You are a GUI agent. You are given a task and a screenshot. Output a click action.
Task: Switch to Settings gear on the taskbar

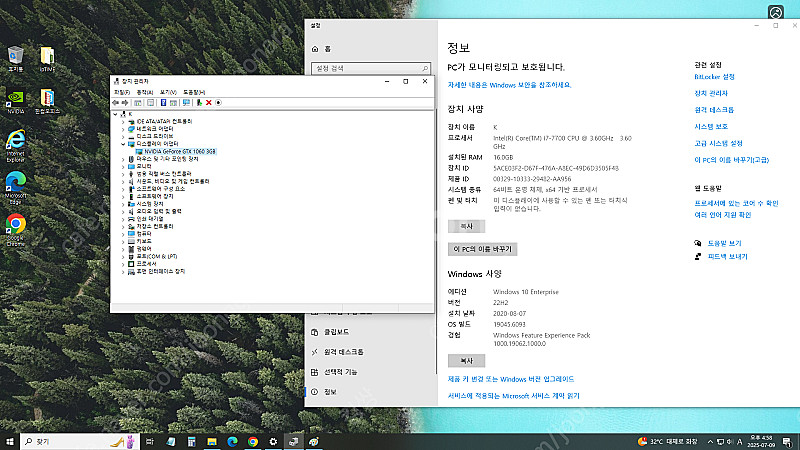273,441
